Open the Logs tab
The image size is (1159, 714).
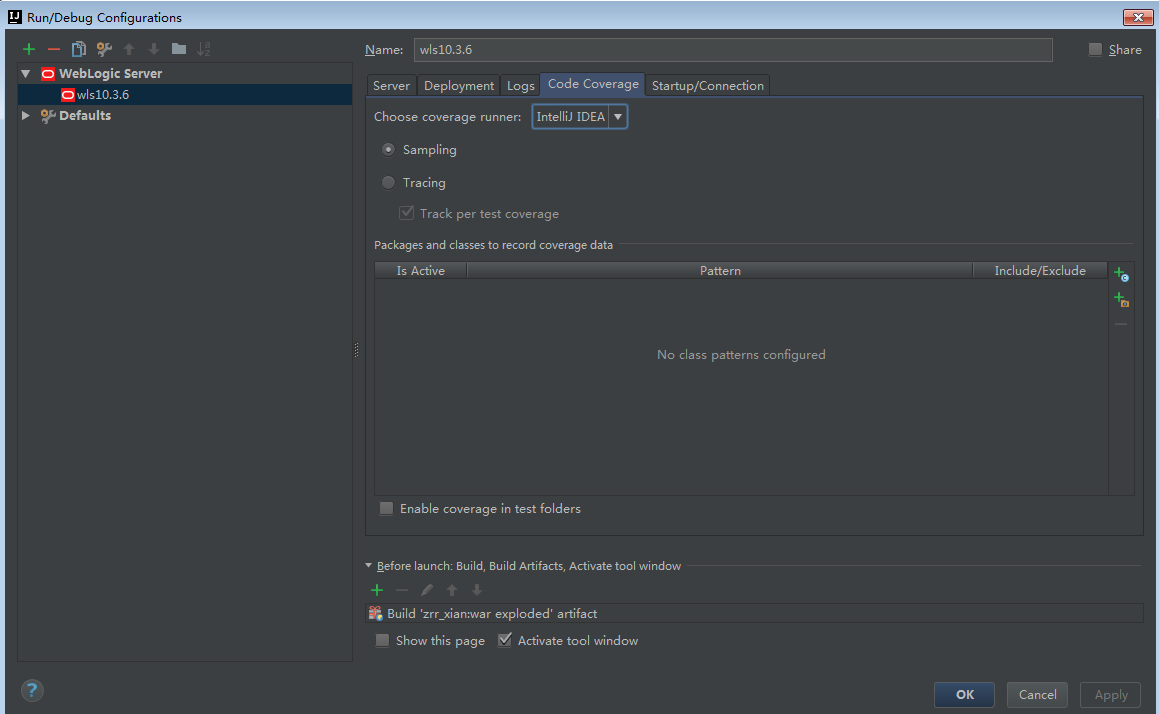[x=520, y=86]
